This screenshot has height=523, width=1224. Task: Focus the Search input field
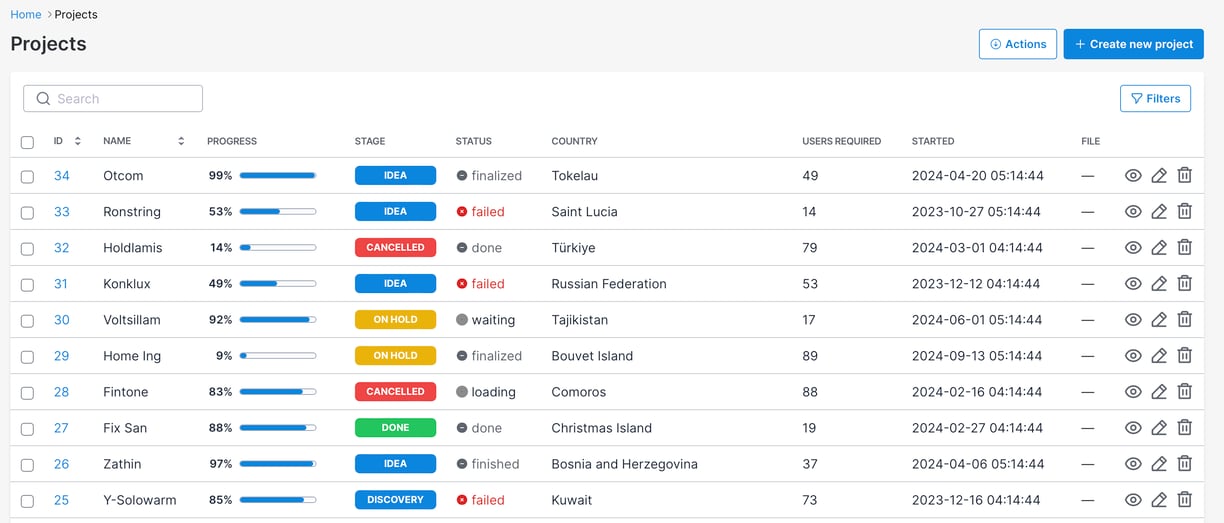(x=113, y=98)
